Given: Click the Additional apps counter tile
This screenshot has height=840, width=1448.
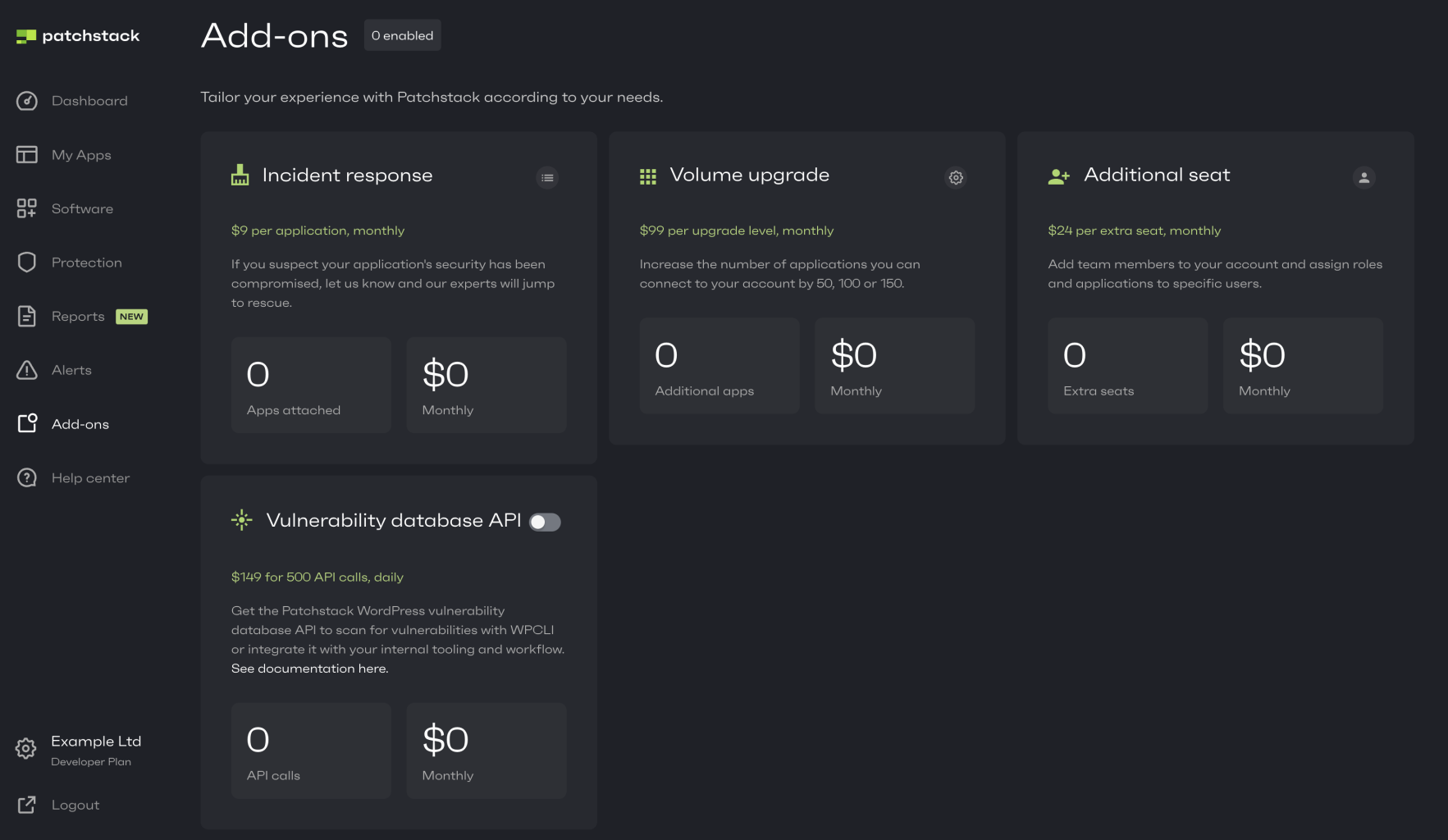Looking at the screenshot, I should 719,366.
